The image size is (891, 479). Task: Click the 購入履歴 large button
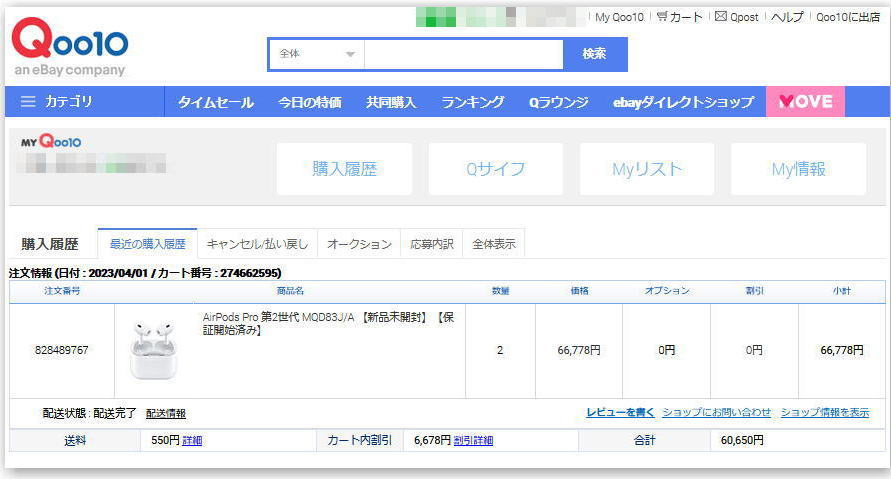pos(344,169)
